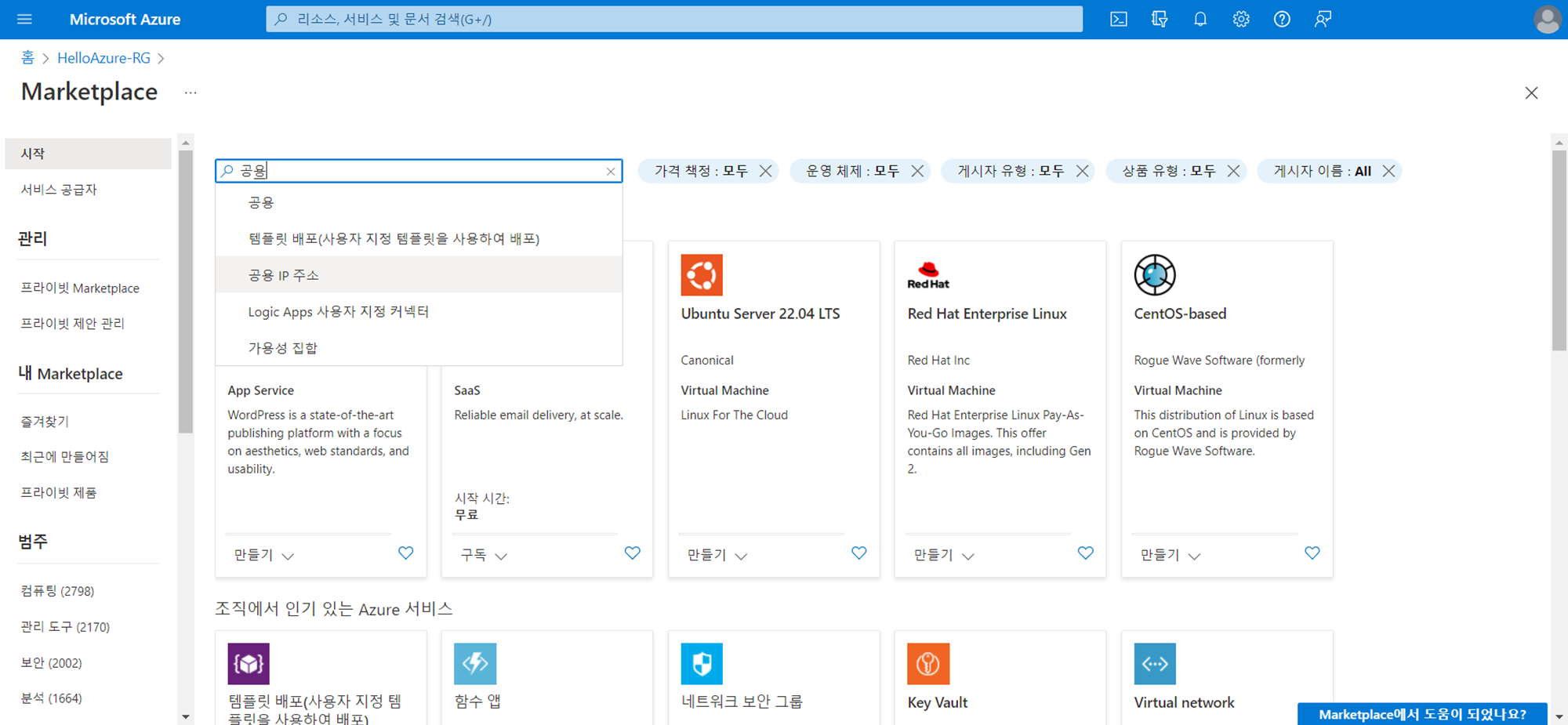Remove the 운영 체제 filter
Image resolution: width=1568 pixels, height=725 pixels.
[x=917, y=171]
